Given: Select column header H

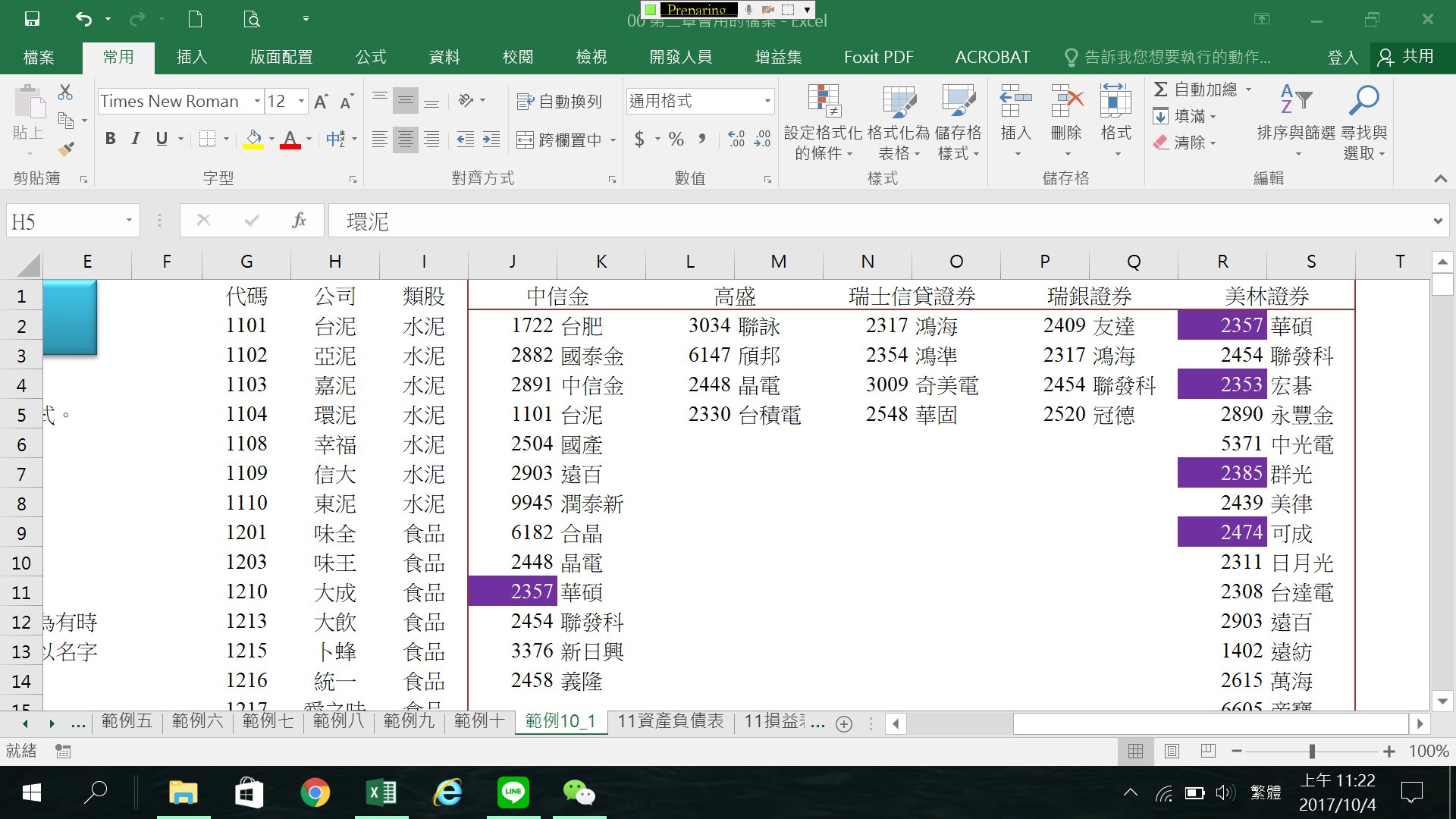Looking at the screenshot, I should coord(334,262).
